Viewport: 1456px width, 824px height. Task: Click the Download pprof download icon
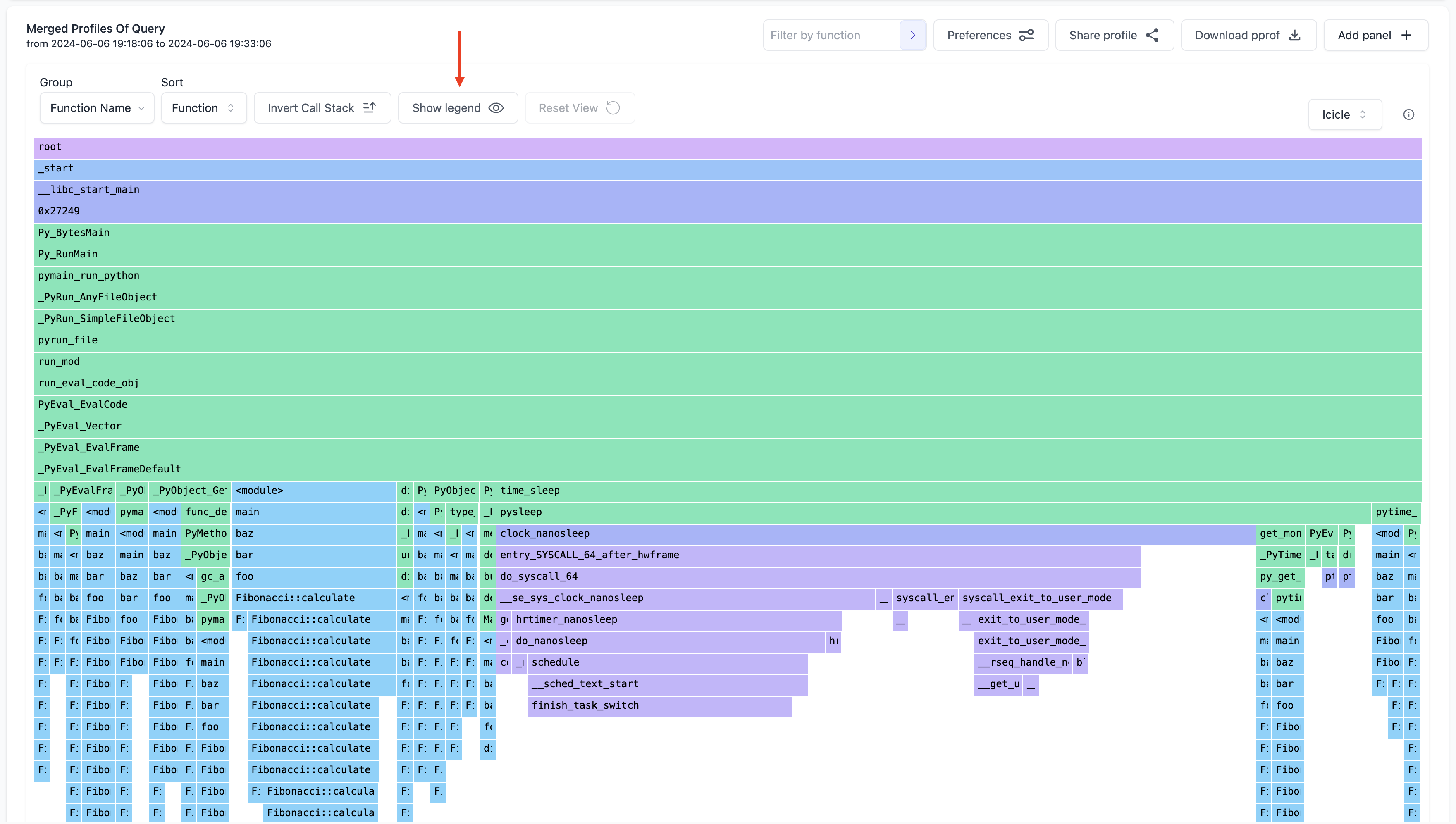click(1295, 35)
